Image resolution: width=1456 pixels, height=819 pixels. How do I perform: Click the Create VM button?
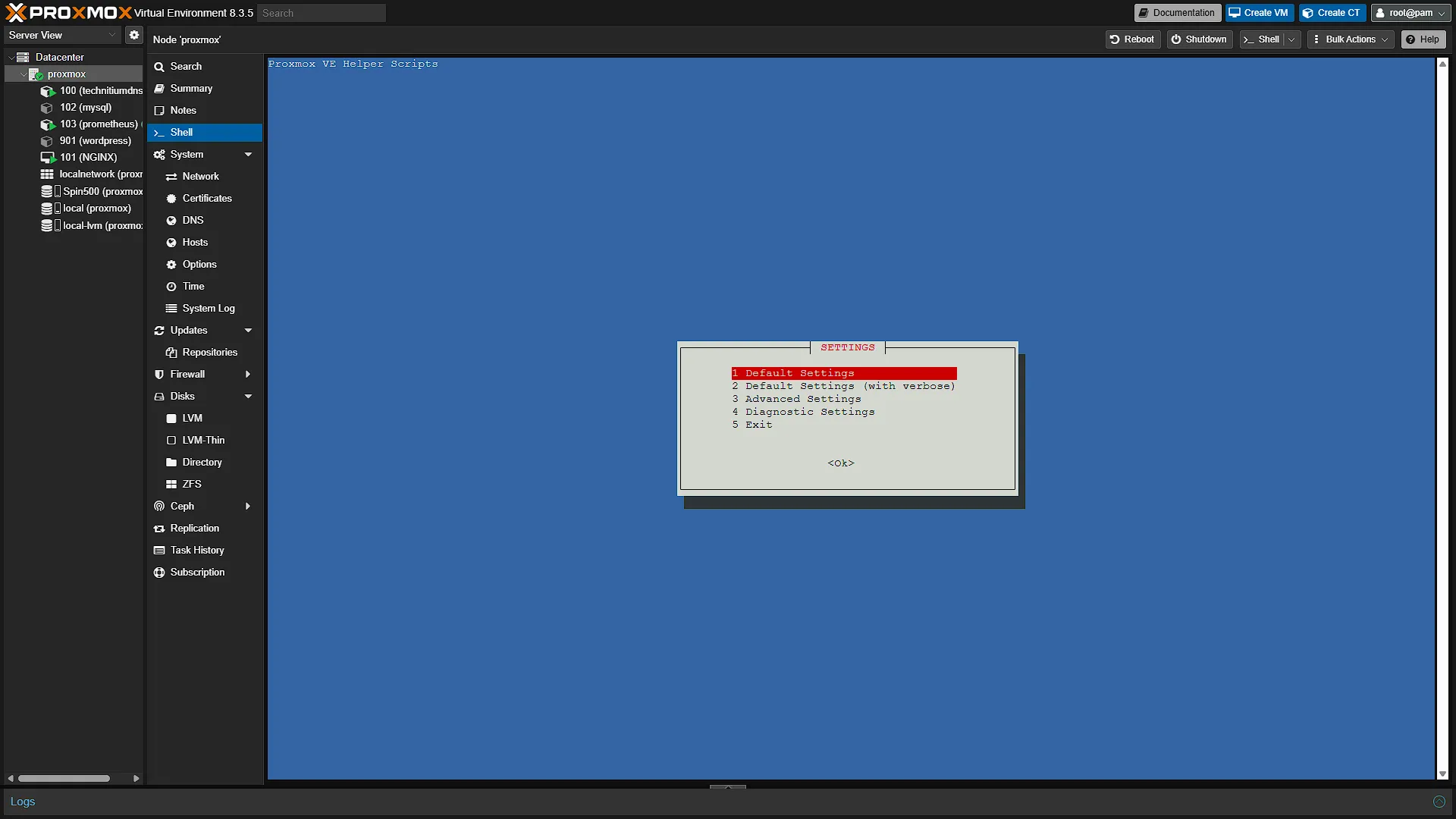1259,13
